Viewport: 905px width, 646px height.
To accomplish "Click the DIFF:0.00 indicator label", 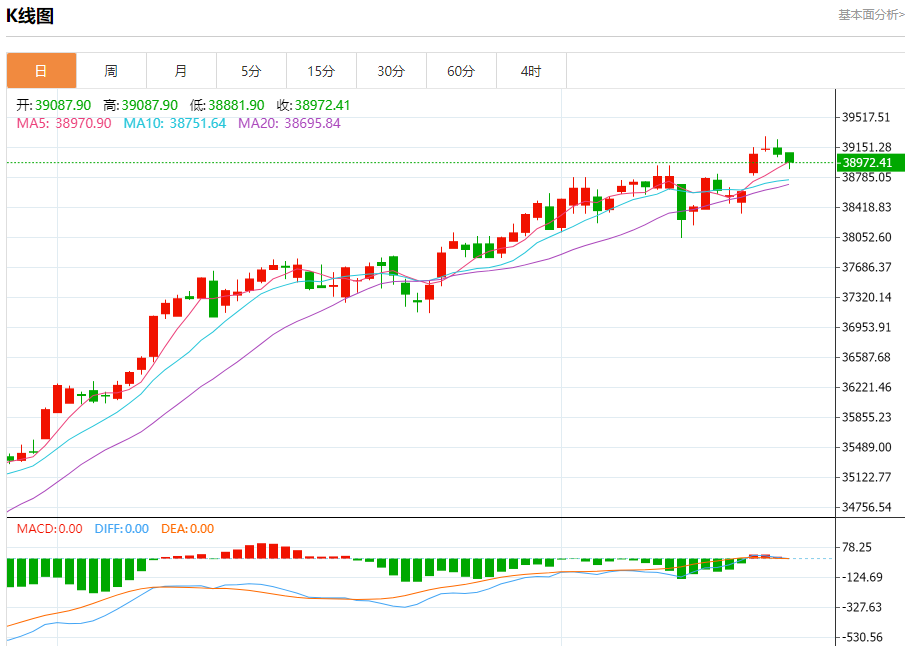I will coord(122,529).
